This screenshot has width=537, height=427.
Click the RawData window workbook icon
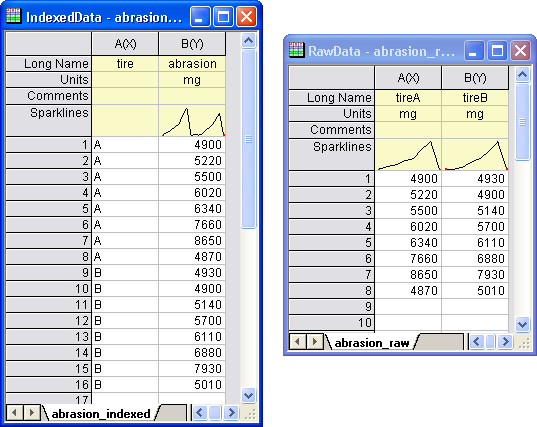[x=296, y=50]
